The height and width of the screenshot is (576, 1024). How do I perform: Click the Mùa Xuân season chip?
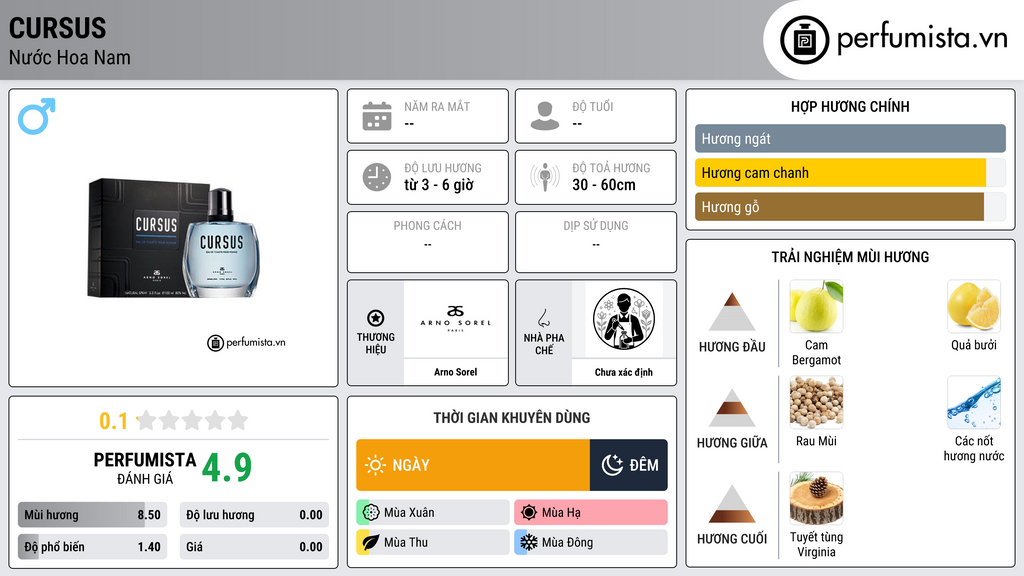[x=433, y=513]
